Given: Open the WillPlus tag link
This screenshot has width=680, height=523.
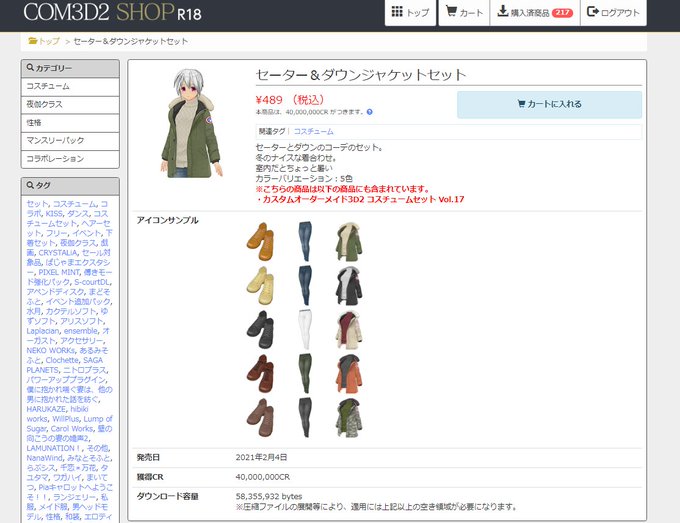Looking at the screenshot, I should pyautogui.click(x=65, y=419).
